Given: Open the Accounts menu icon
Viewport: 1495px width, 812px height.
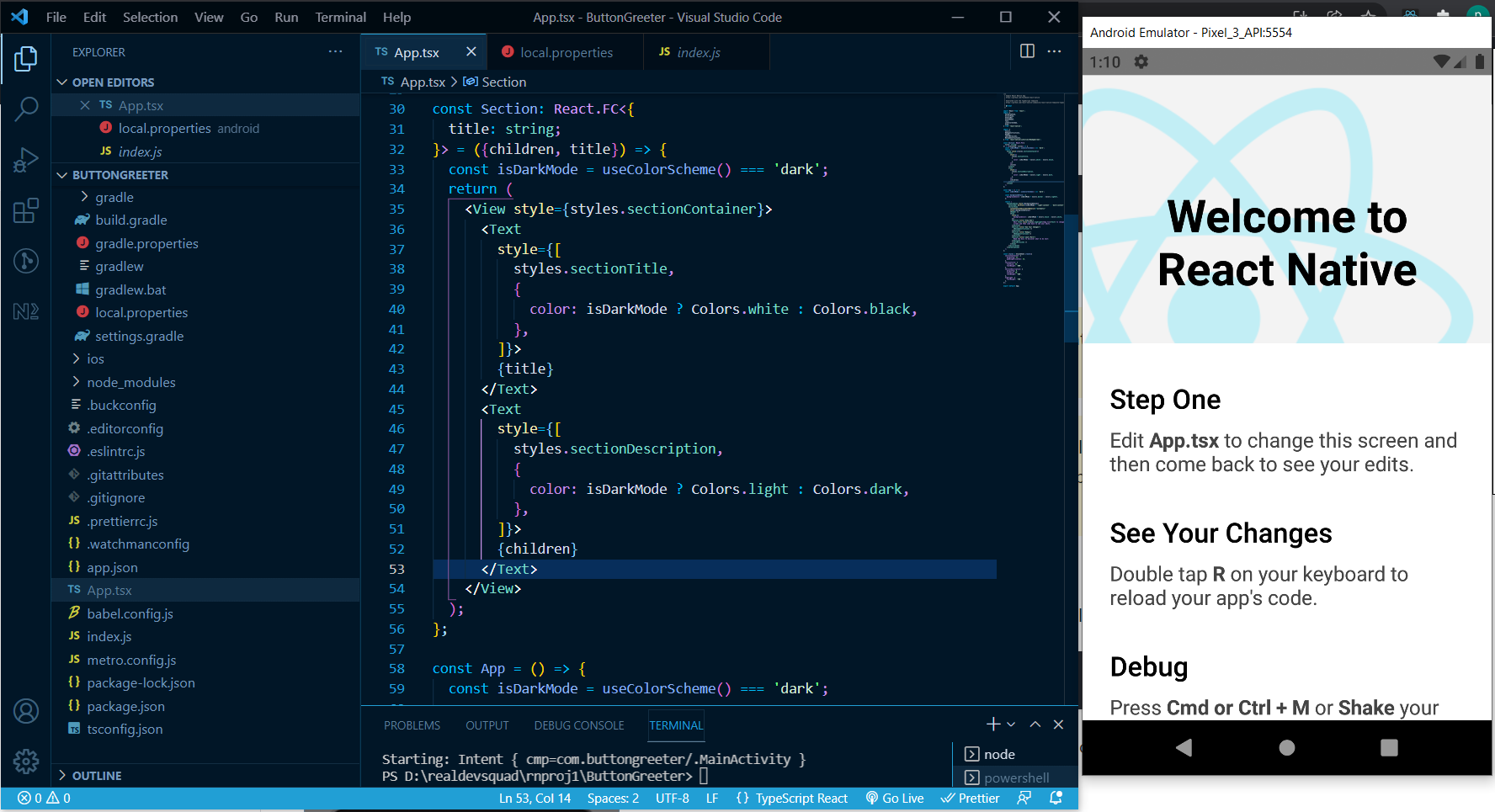Looking at the screenshot, I should click(26, 711).
